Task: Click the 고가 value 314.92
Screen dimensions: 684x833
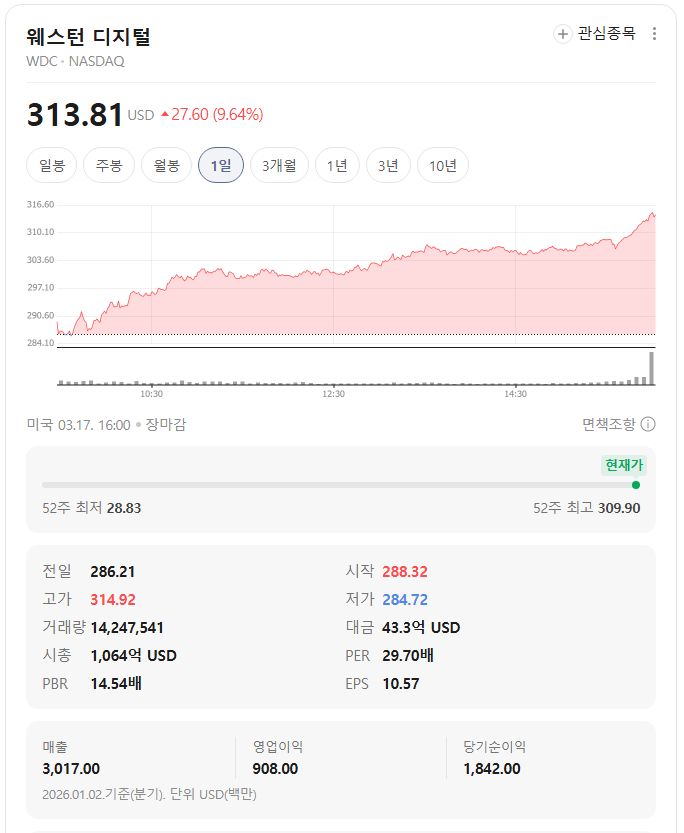Action: point(113,600)
